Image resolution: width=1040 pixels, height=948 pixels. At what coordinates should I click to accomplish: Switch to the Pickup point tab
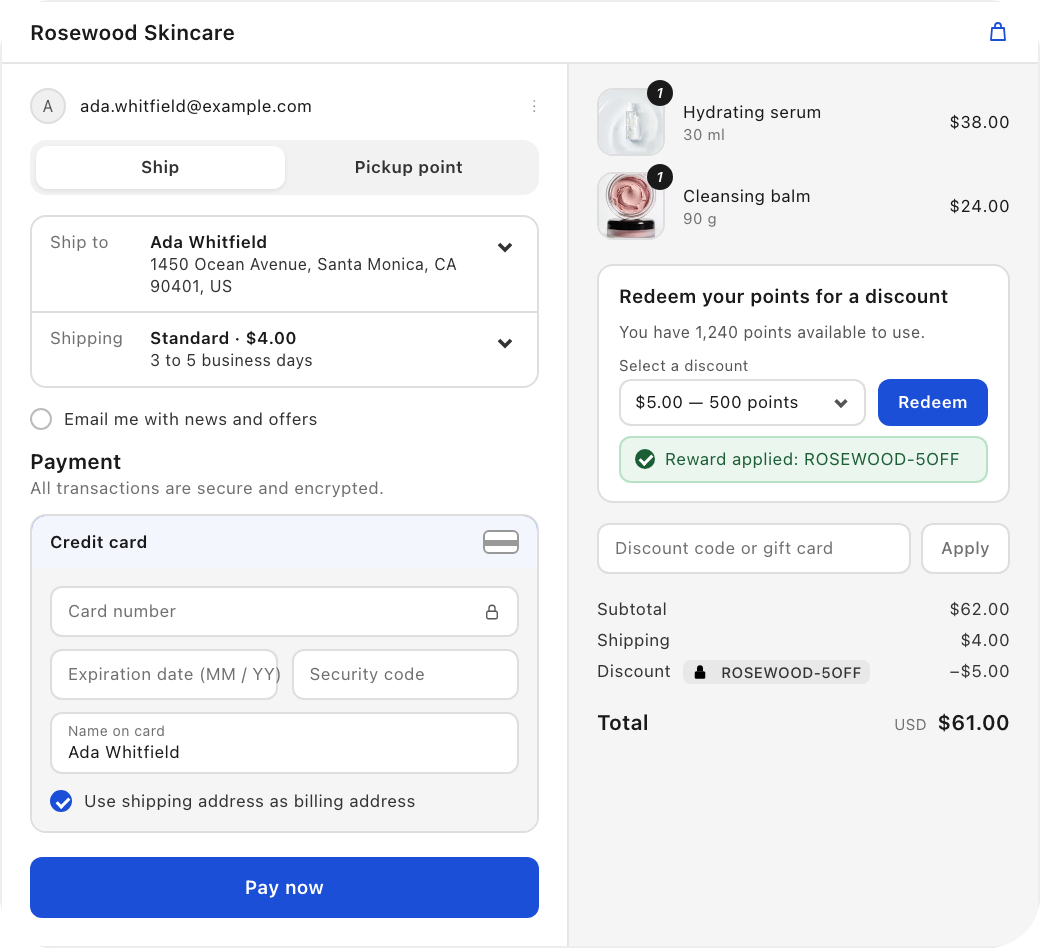pyautogui.click(x=409, y=167)
